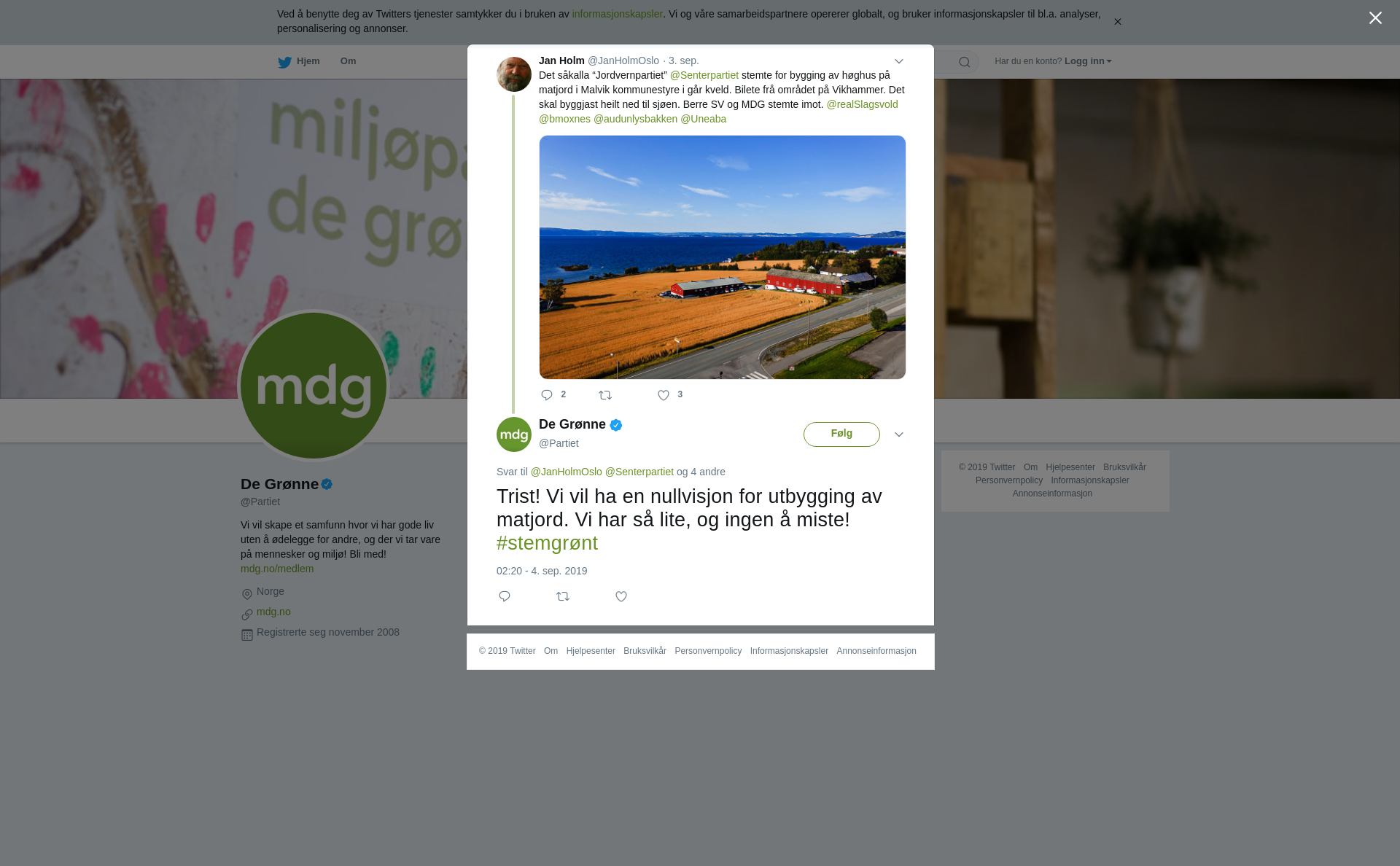Click reply icon under Jan Holm's tweet

point(547,395)
